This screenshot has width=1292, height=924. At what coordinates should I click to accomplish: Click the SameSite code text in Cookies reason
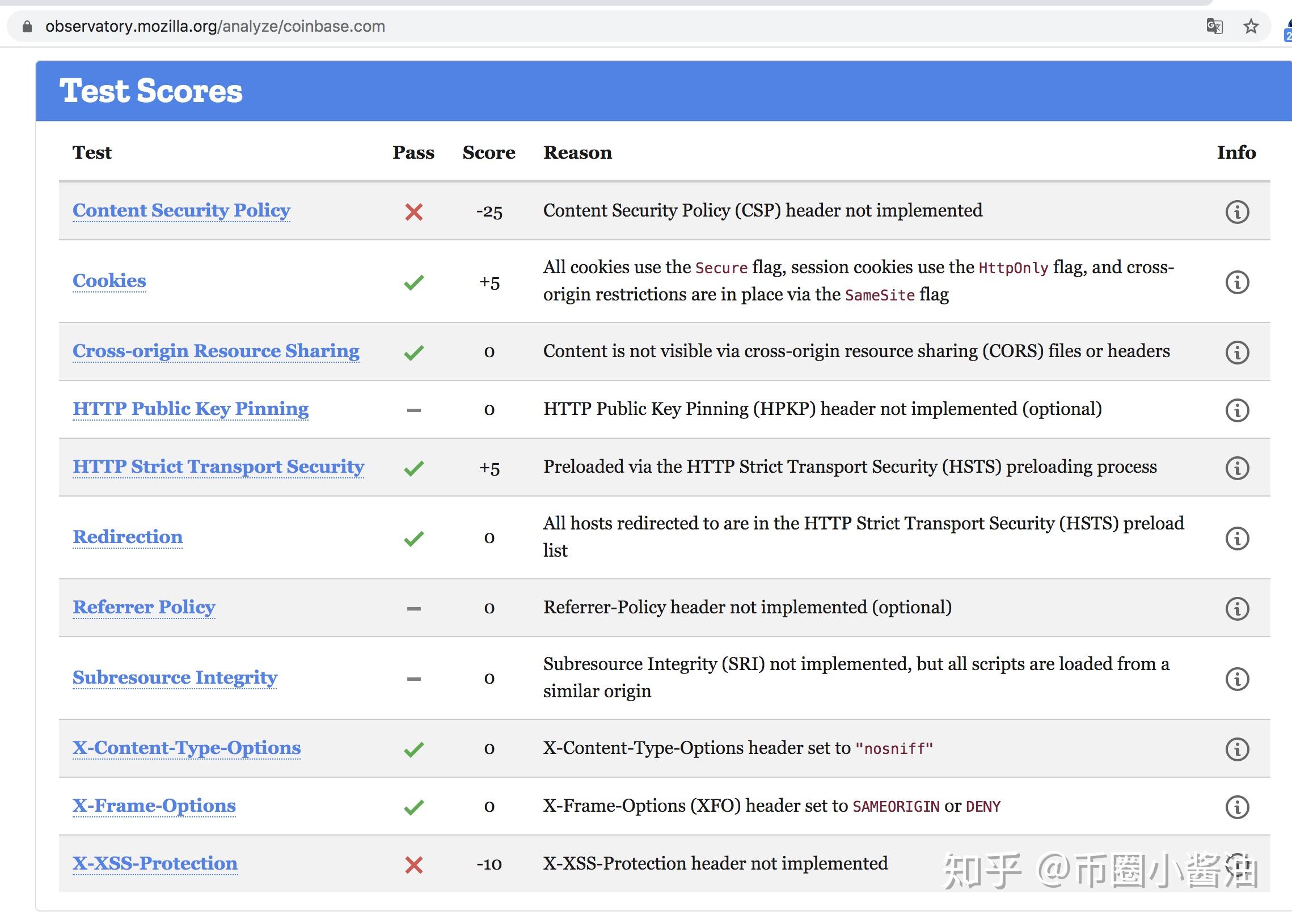[x=880, y=295]
